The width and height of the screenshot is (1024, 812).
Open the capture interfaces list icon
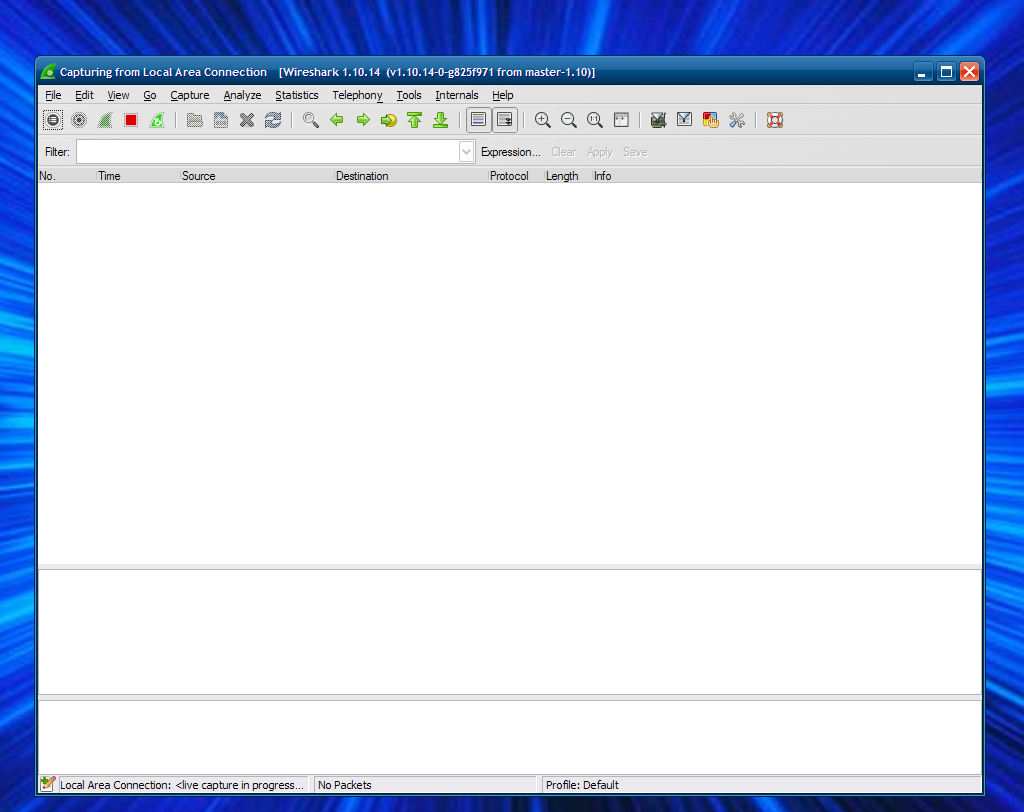pyautogui.click(x=53, y=120)
